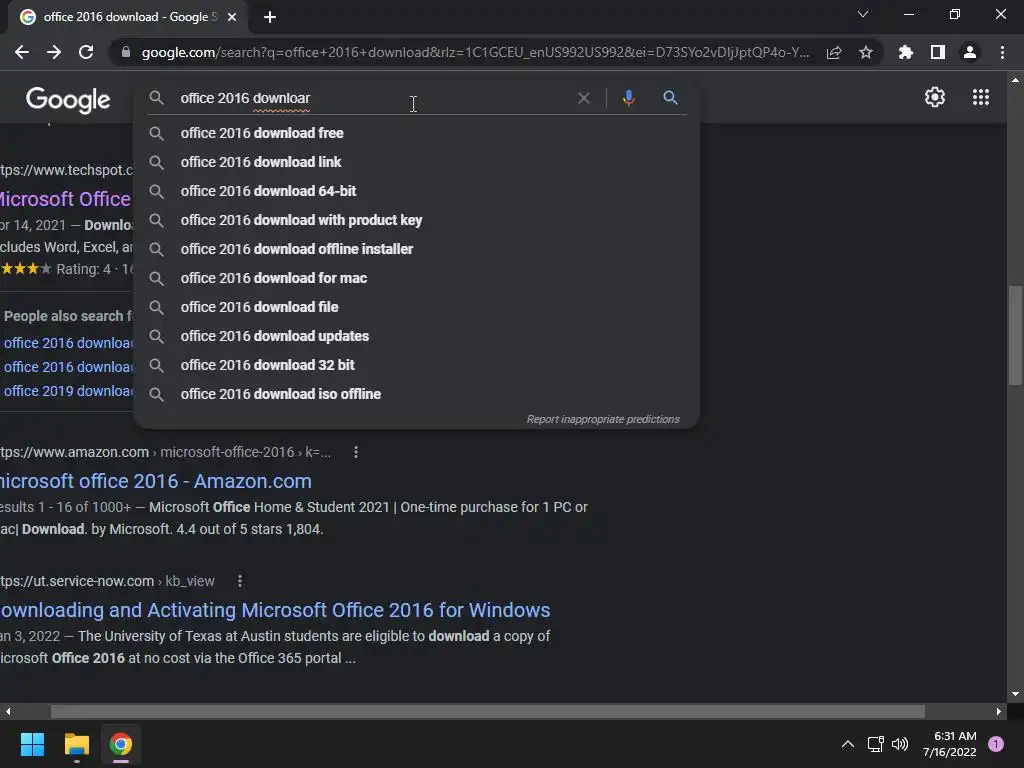1024x768 pixels.
Task: Go to the Google homepage logo
Action: pos(68,100)
